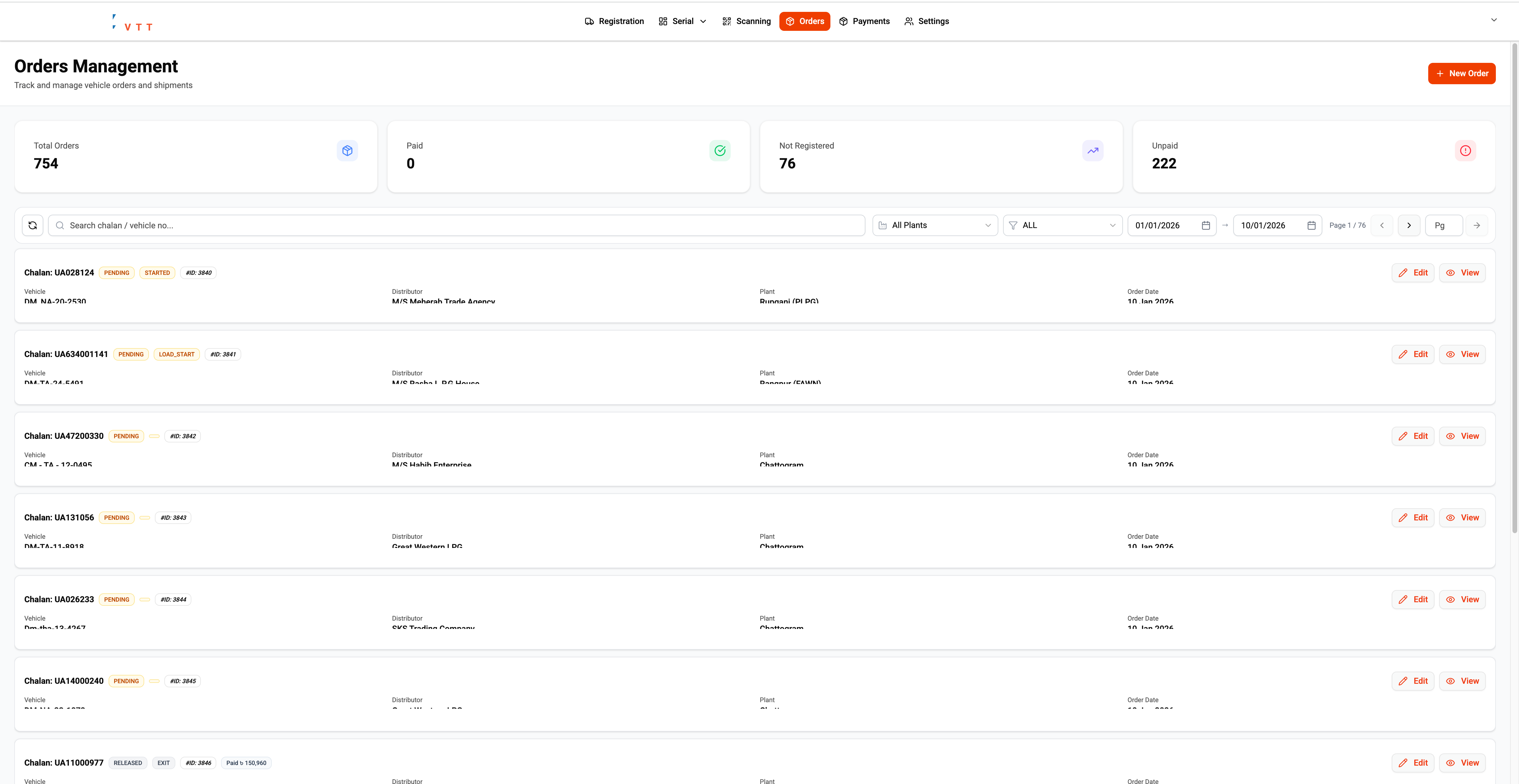Open the calendar icon on the 10/01/2026 field

(1311, 224)
